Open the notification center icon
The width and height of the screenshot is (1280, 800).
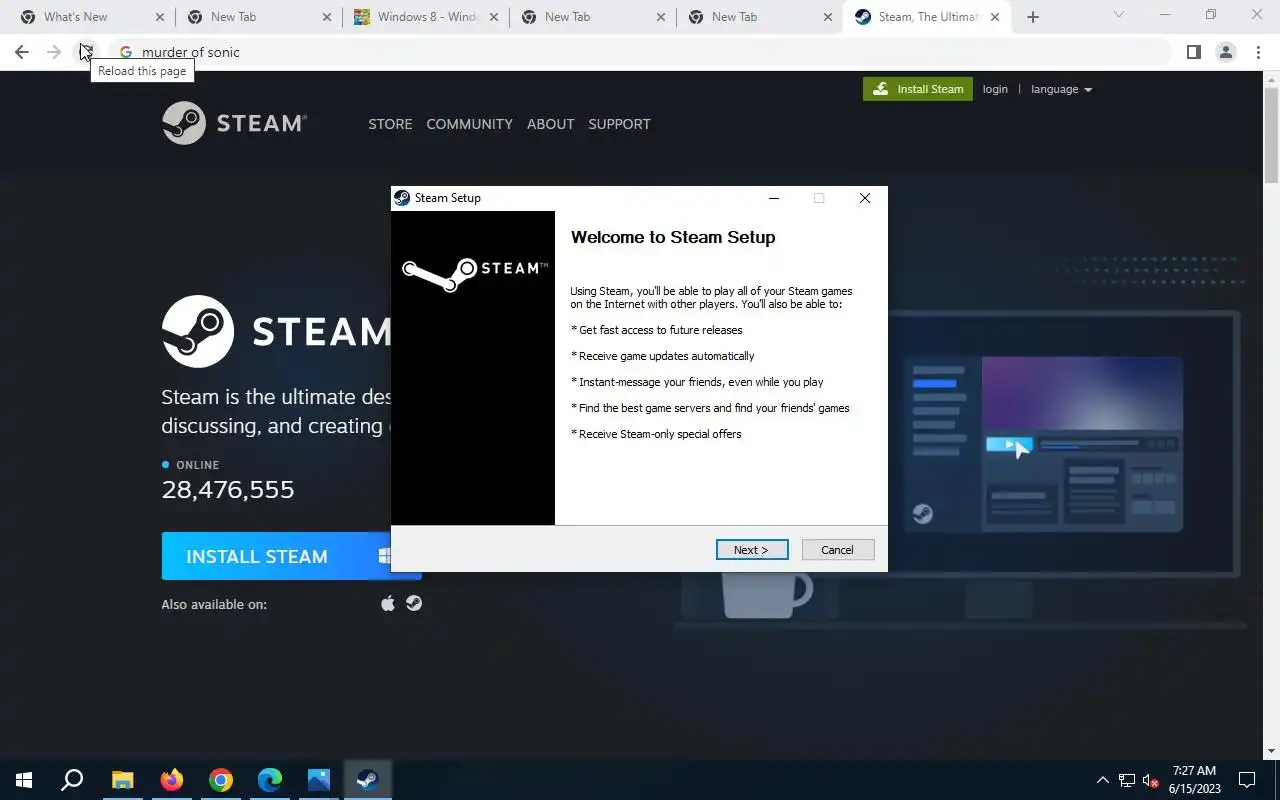pyautogui.click(x=1247, y=780)
